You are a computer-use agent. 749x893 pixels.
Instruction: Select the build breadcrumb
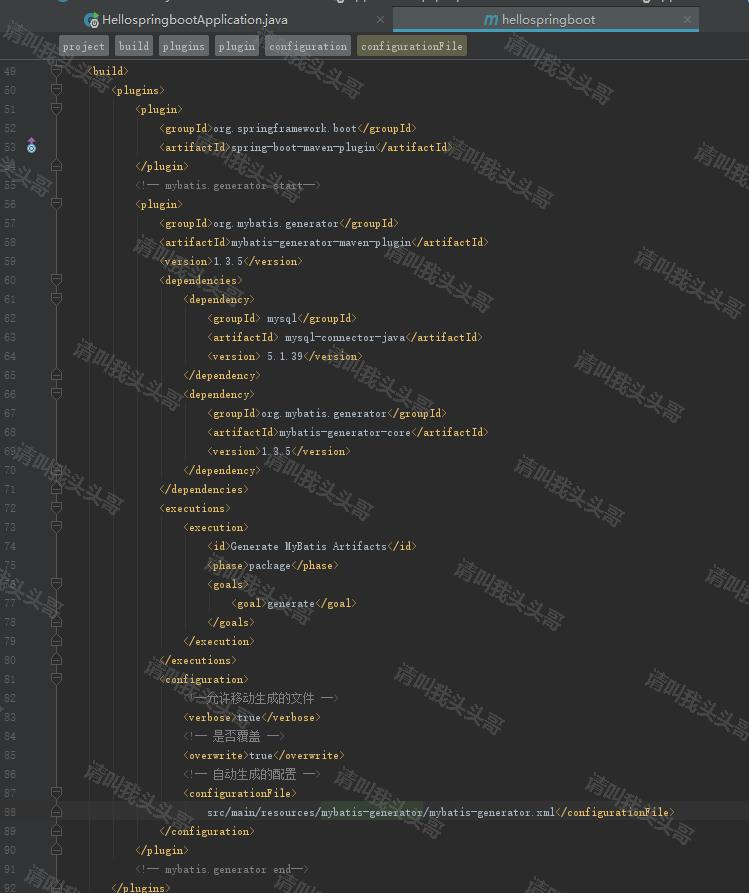(134, 46)
